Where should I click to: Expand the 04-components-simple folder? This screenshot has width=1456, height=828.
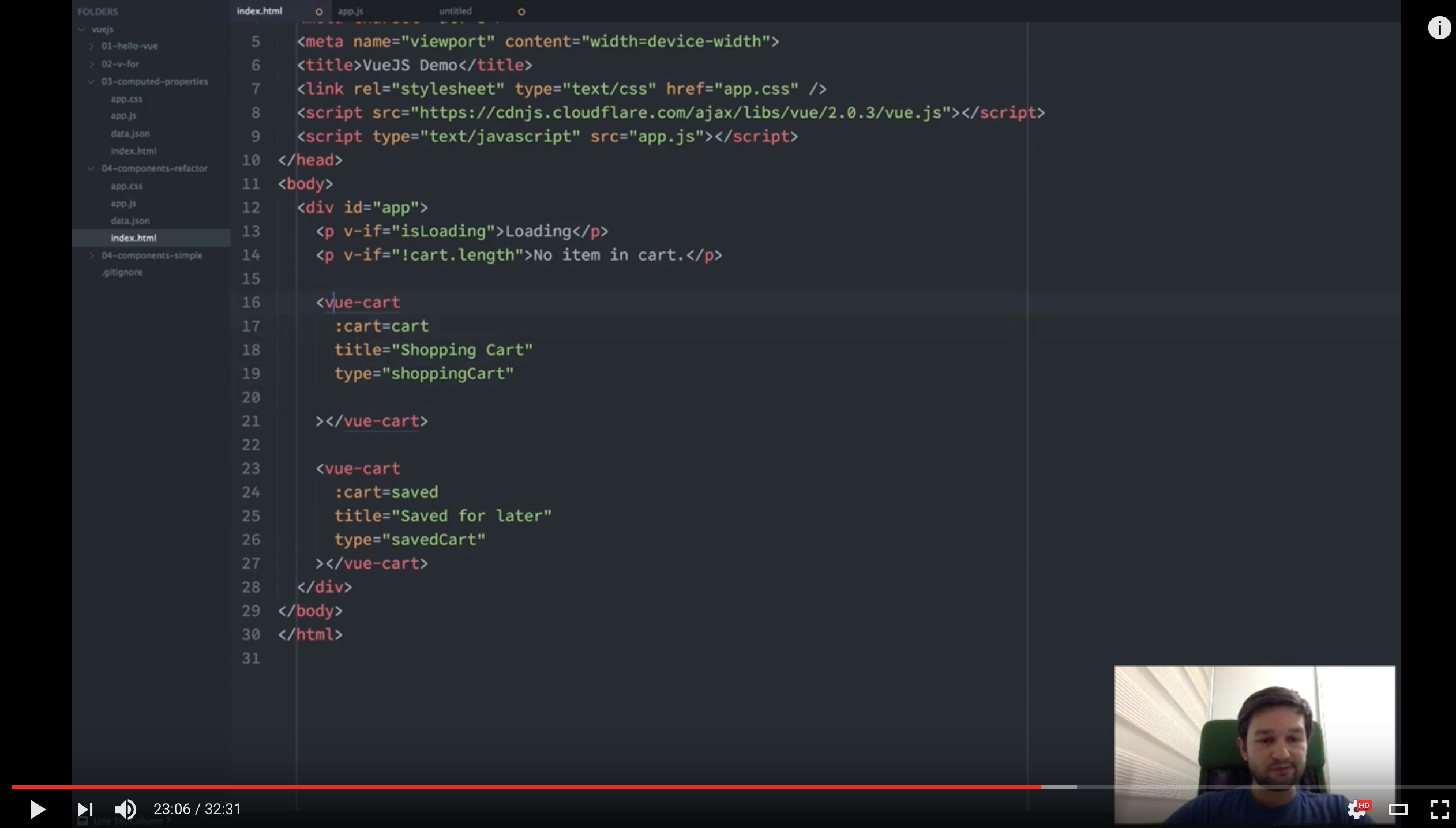pyautogui.click(x=92, y=255)
